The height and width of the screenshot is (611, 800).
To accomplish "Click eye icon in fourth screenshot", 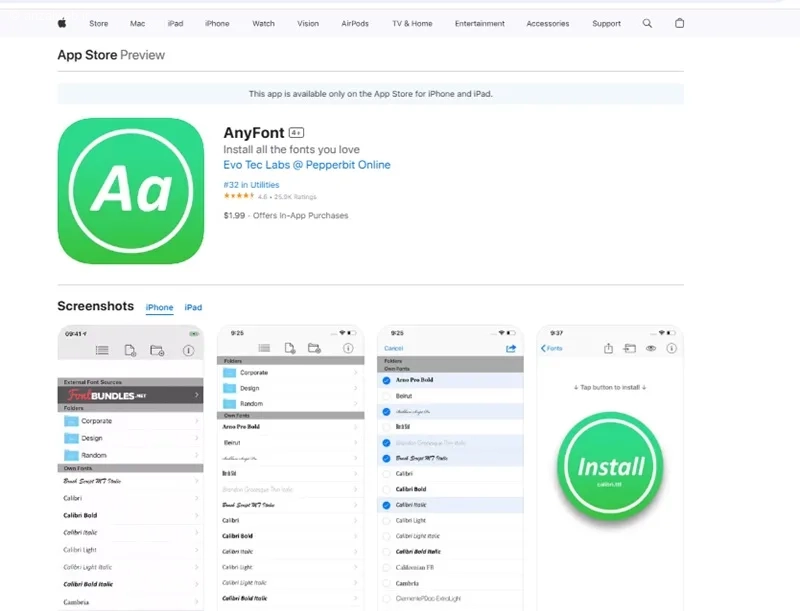I will pos(651,348).
